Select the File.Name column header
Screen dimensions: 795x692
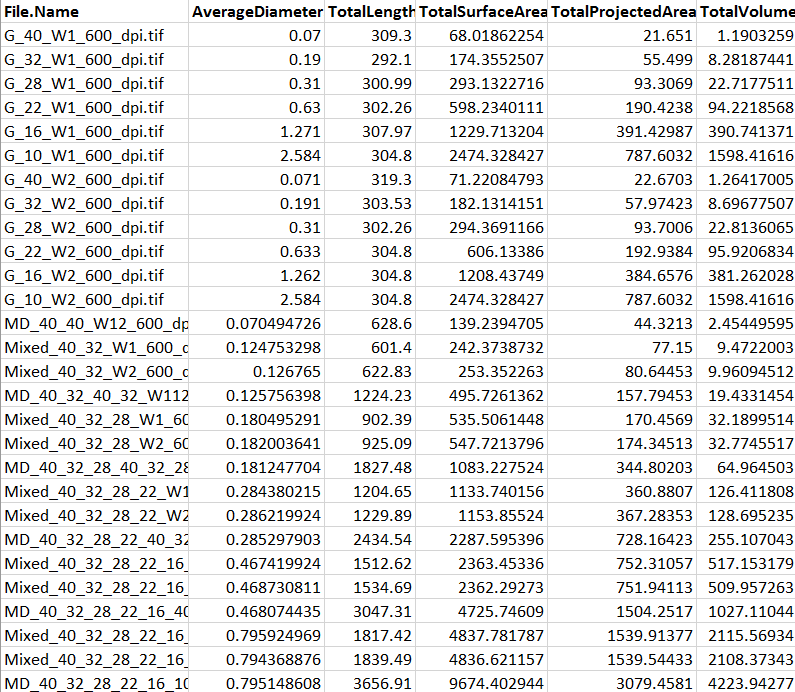pyautogui.click(x=94, y=12)
